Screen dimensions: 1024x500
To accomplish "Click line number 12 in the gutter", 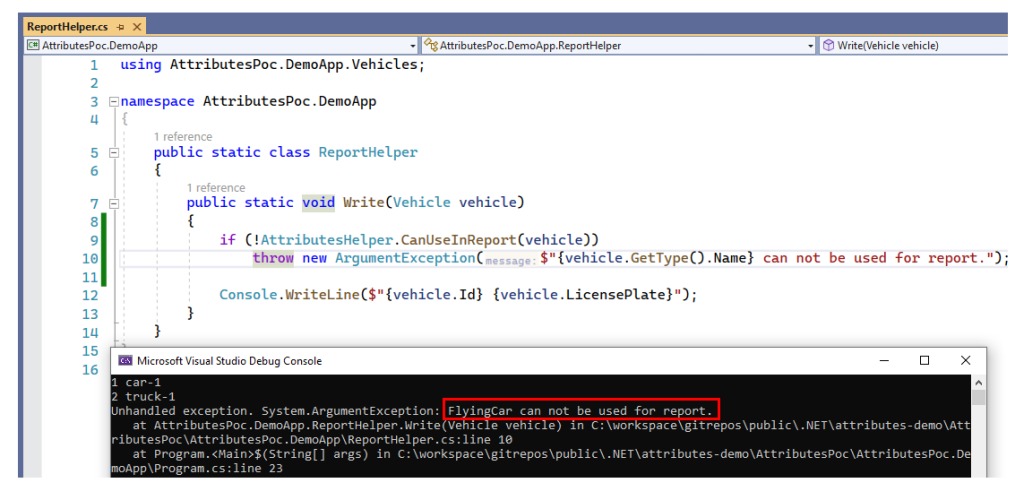I will [x=90, y=295].
